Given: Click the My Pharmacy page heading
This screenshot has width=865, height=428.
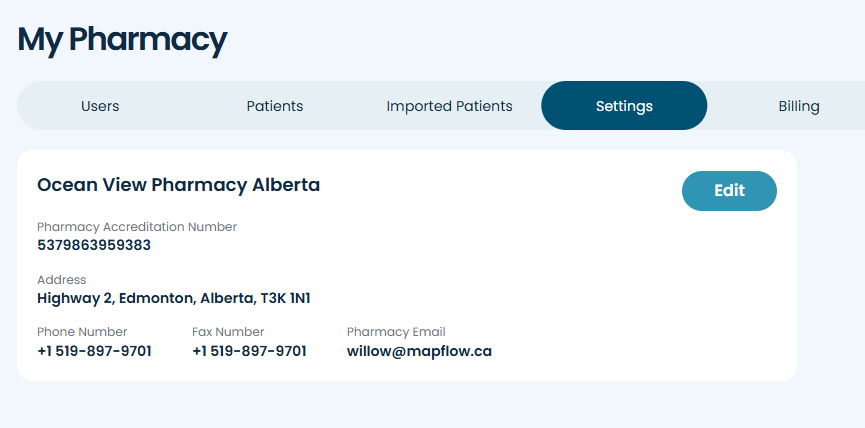Looking at the screenshot, I should pyautogui.click(x=122, y=40).
